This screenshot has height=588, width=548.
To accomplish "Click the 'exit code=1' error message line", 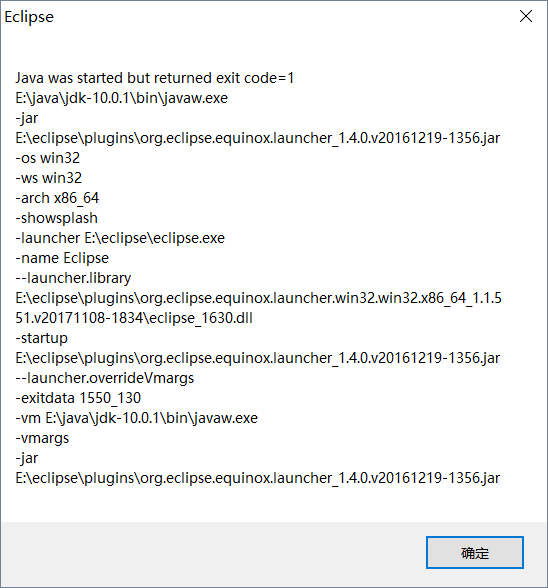I will click(155, 78).
